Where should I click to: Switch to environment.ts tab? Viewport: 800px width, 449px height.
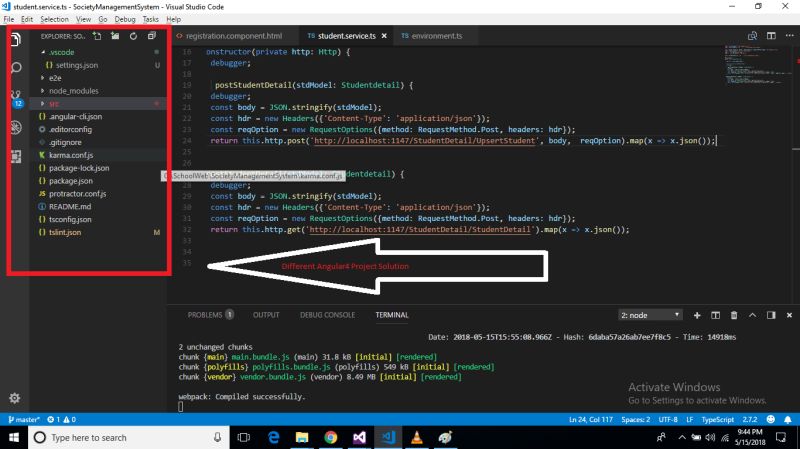[x=437, y=36]
